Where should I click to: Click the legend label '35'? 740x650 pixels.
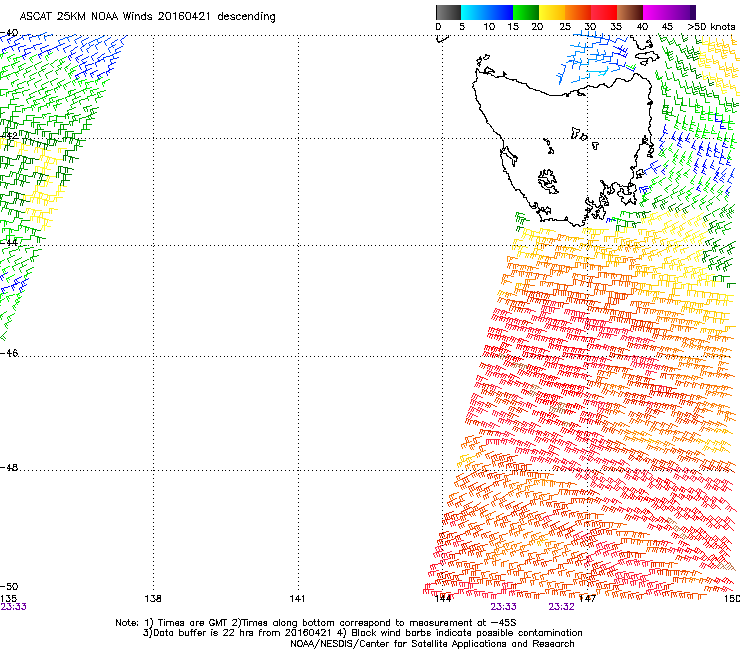(x=616, y=27)
